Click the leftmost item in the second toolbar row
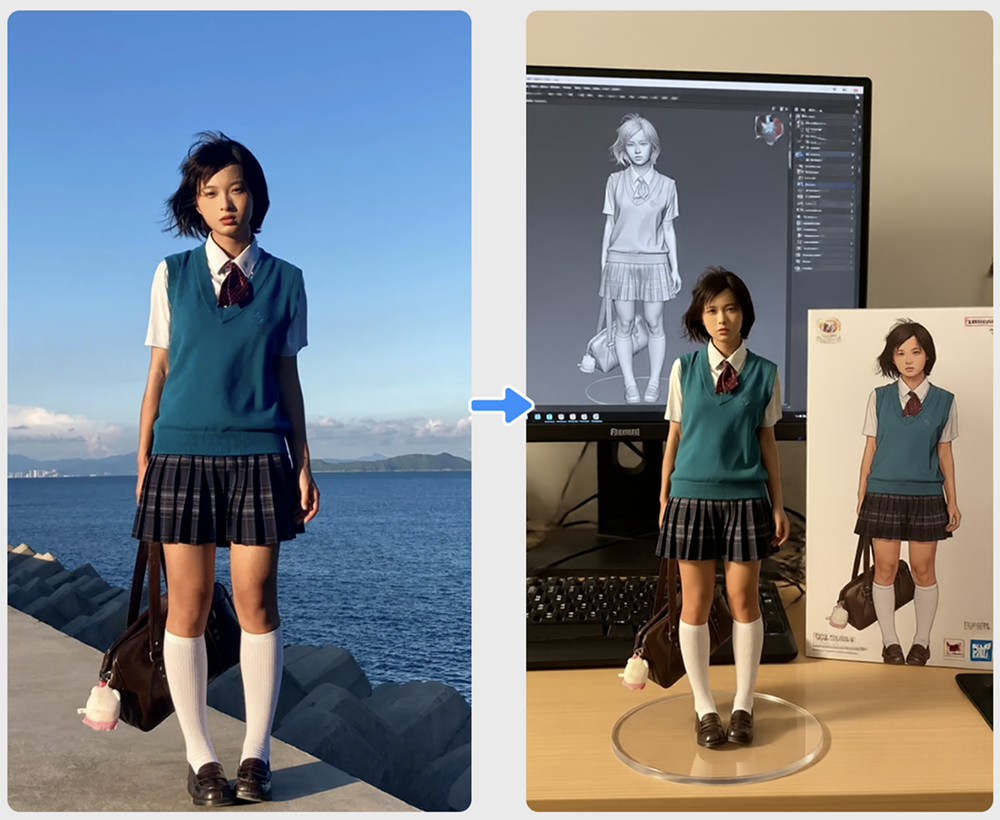Screen dimensions: 1000x820 click(534, 100)
